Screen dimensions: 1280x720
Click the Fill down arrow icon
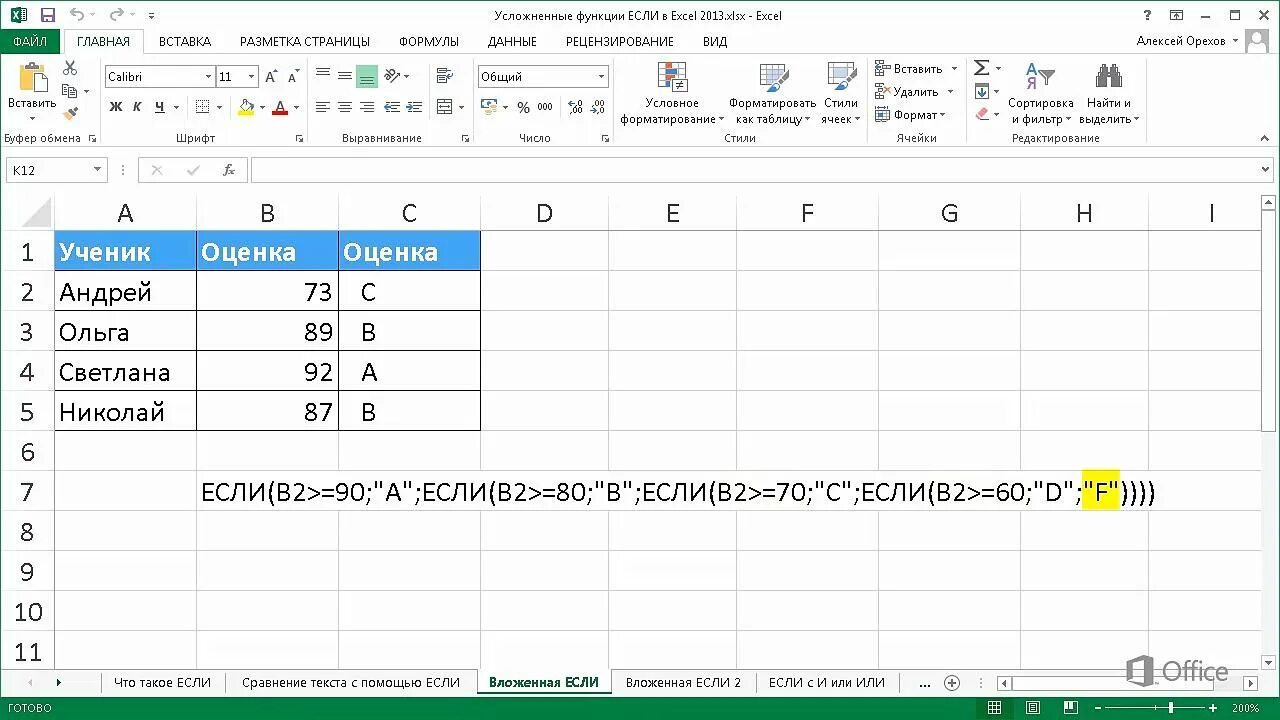[x=982, y=91]
